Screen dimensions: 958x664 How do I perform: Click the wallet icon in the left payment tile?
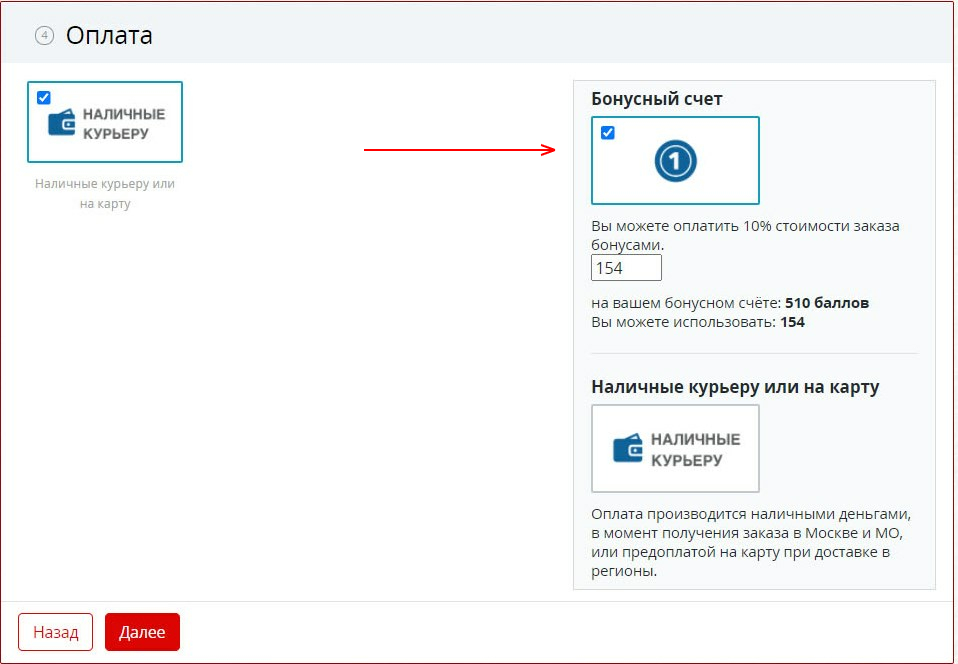pos(62,123)
